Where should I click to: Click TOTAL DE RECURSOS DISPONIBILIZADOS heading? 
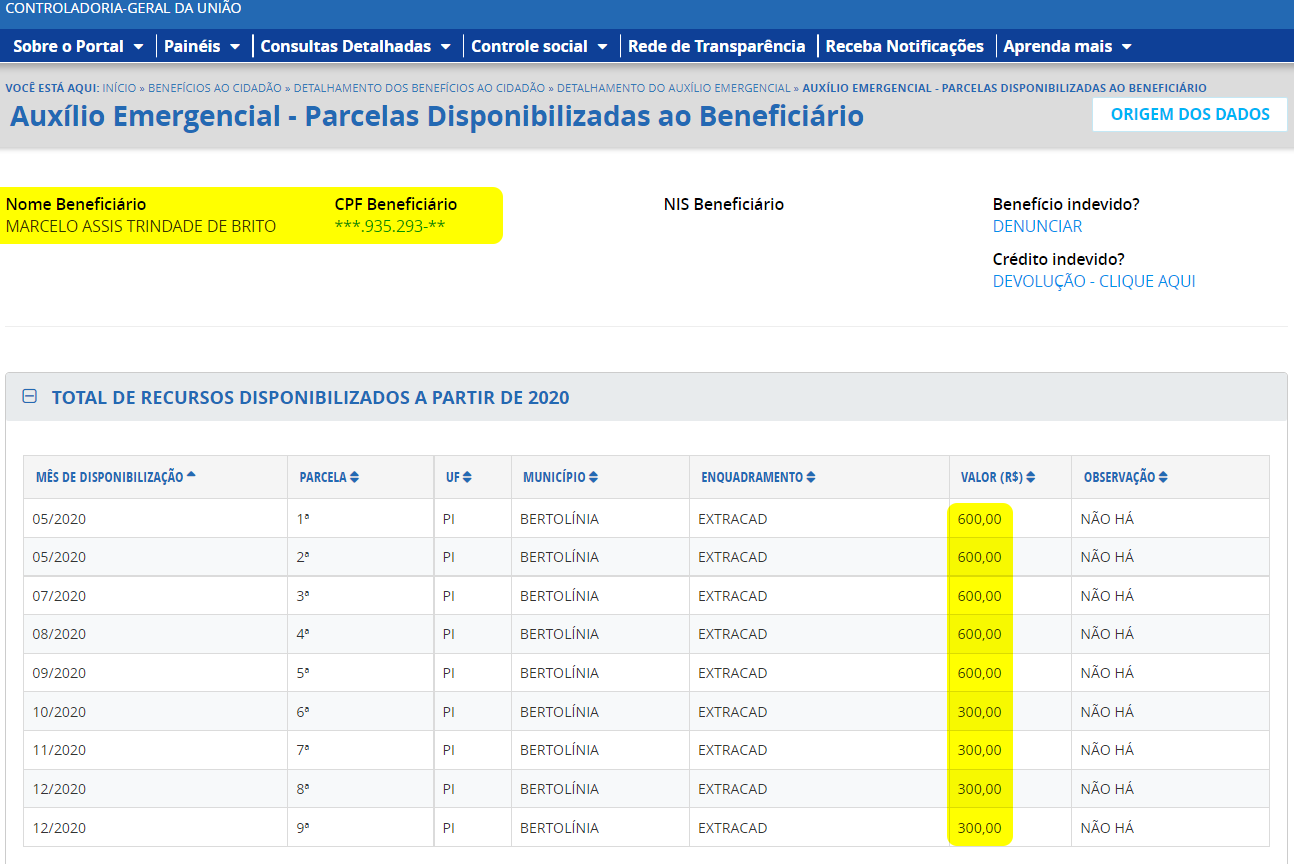click(x=311, y=397)
